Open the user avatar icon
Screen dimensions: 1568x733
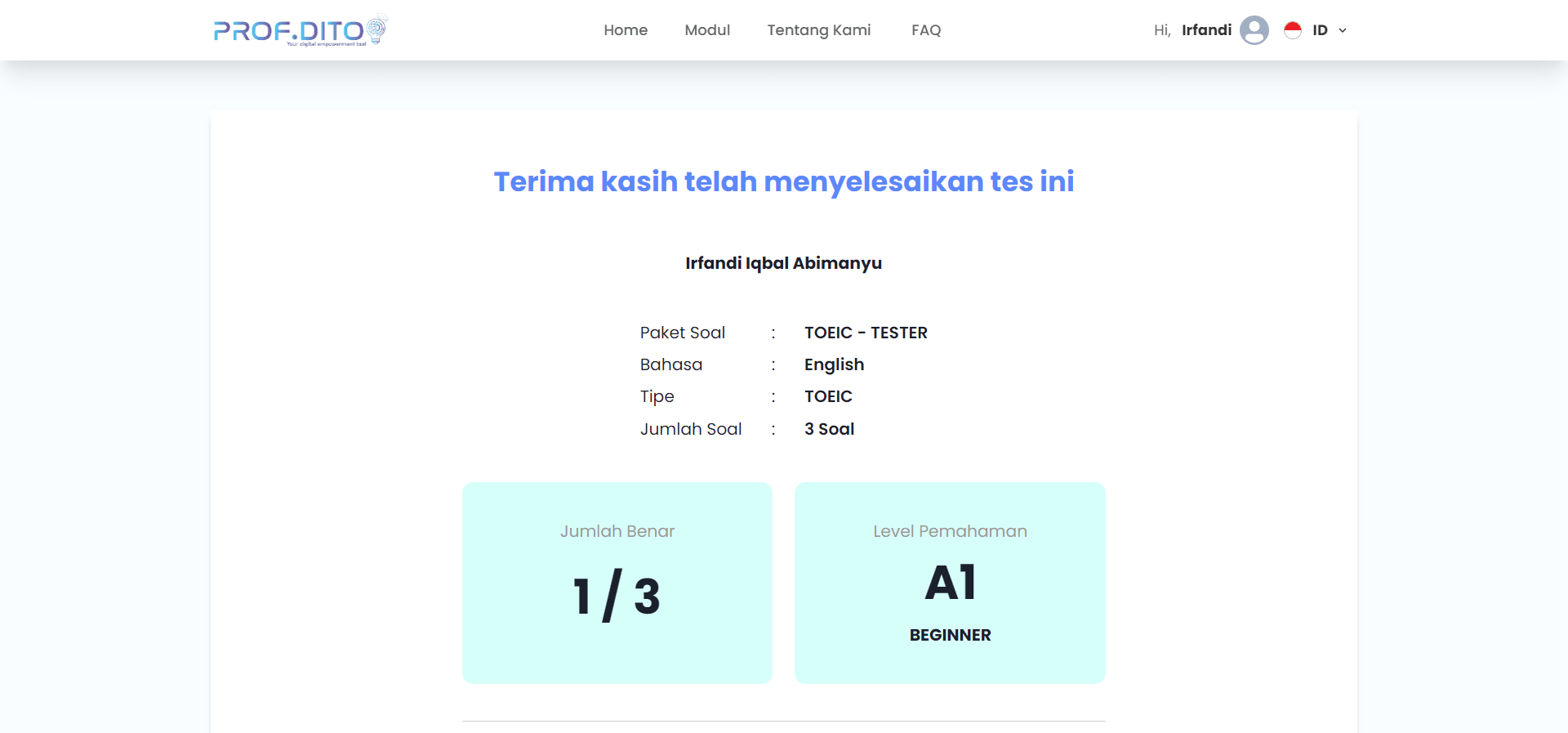point(1254,30)
